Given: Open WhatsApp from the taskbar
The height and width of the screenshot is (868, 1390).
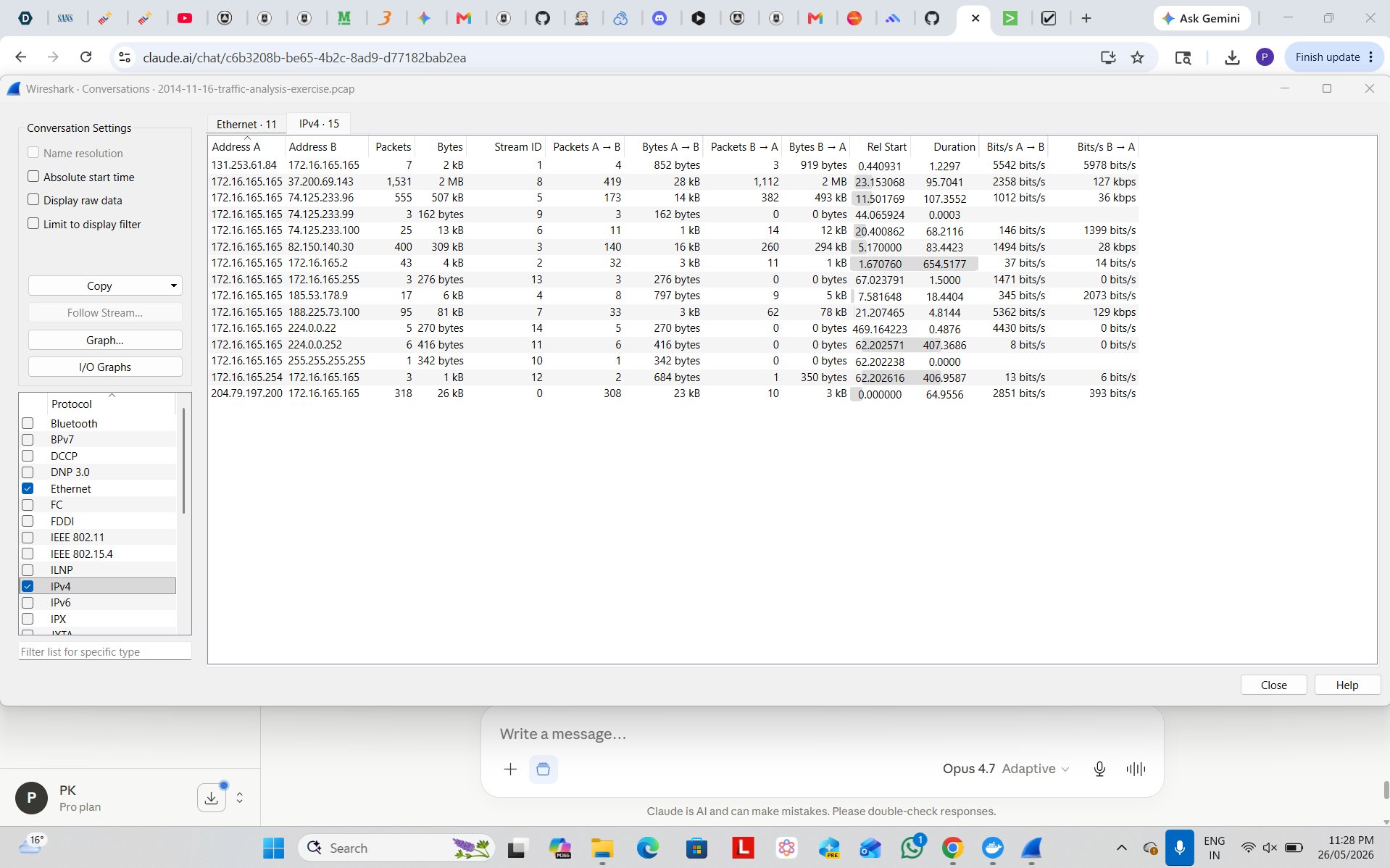Looking at the screenshot, I should click(912, 848).
